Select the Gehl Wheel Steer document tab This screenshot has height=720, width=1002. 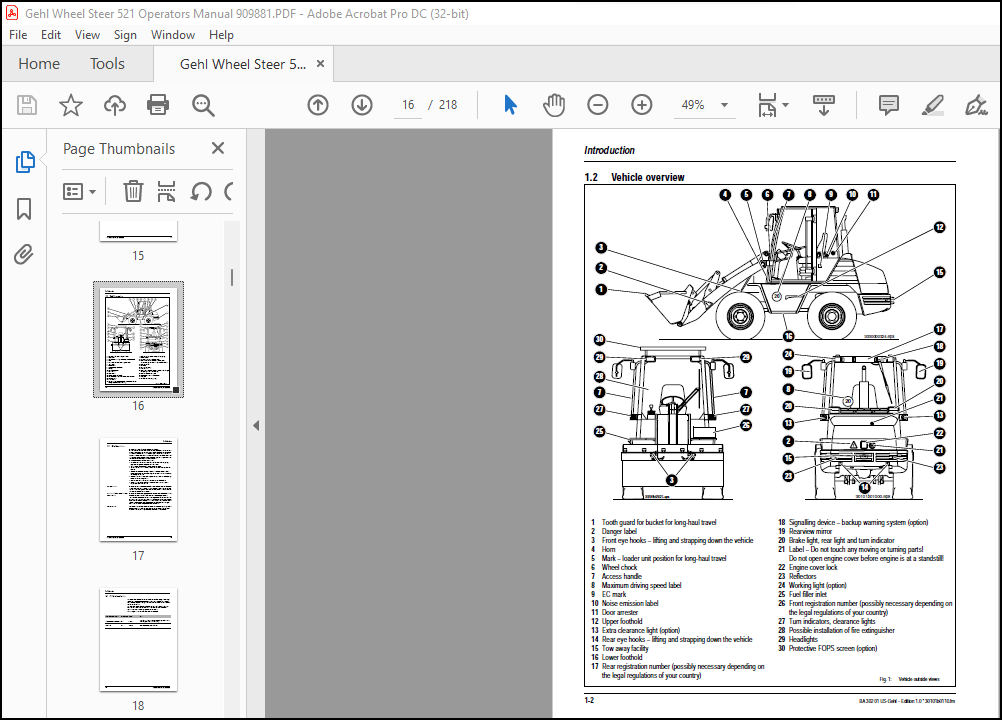point(242,64)
